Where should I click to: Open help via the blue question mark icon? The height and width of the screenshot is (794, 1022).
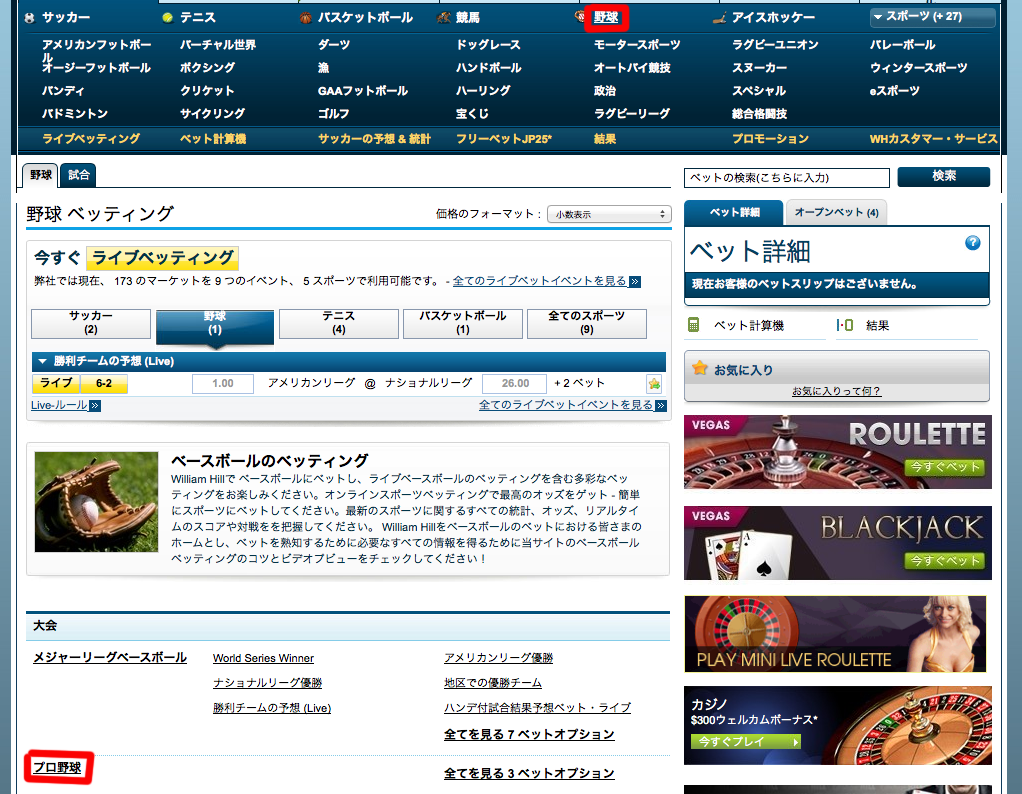(972, 243)
